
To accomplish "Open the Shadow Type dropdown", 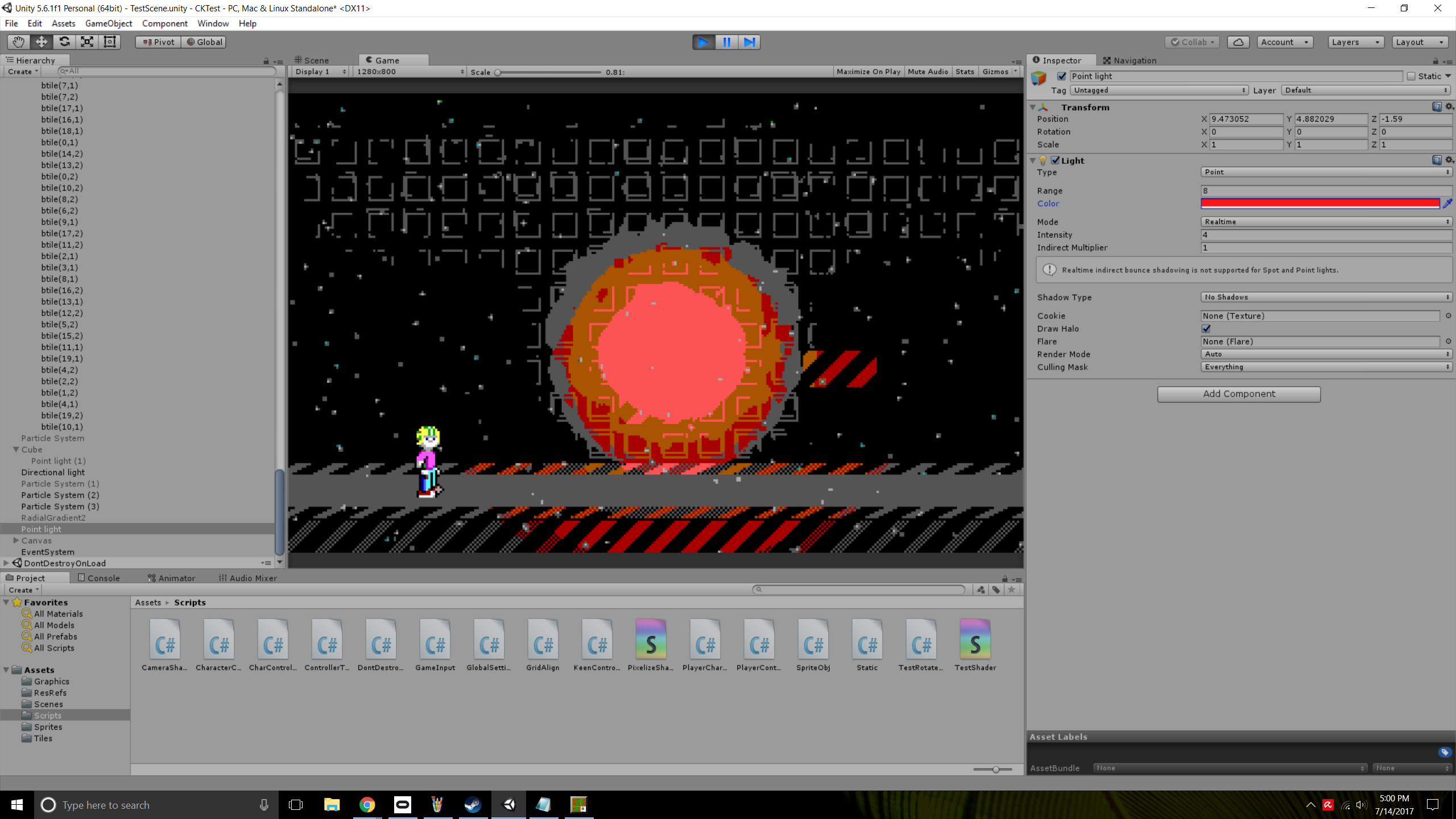I will [1326, 297].
